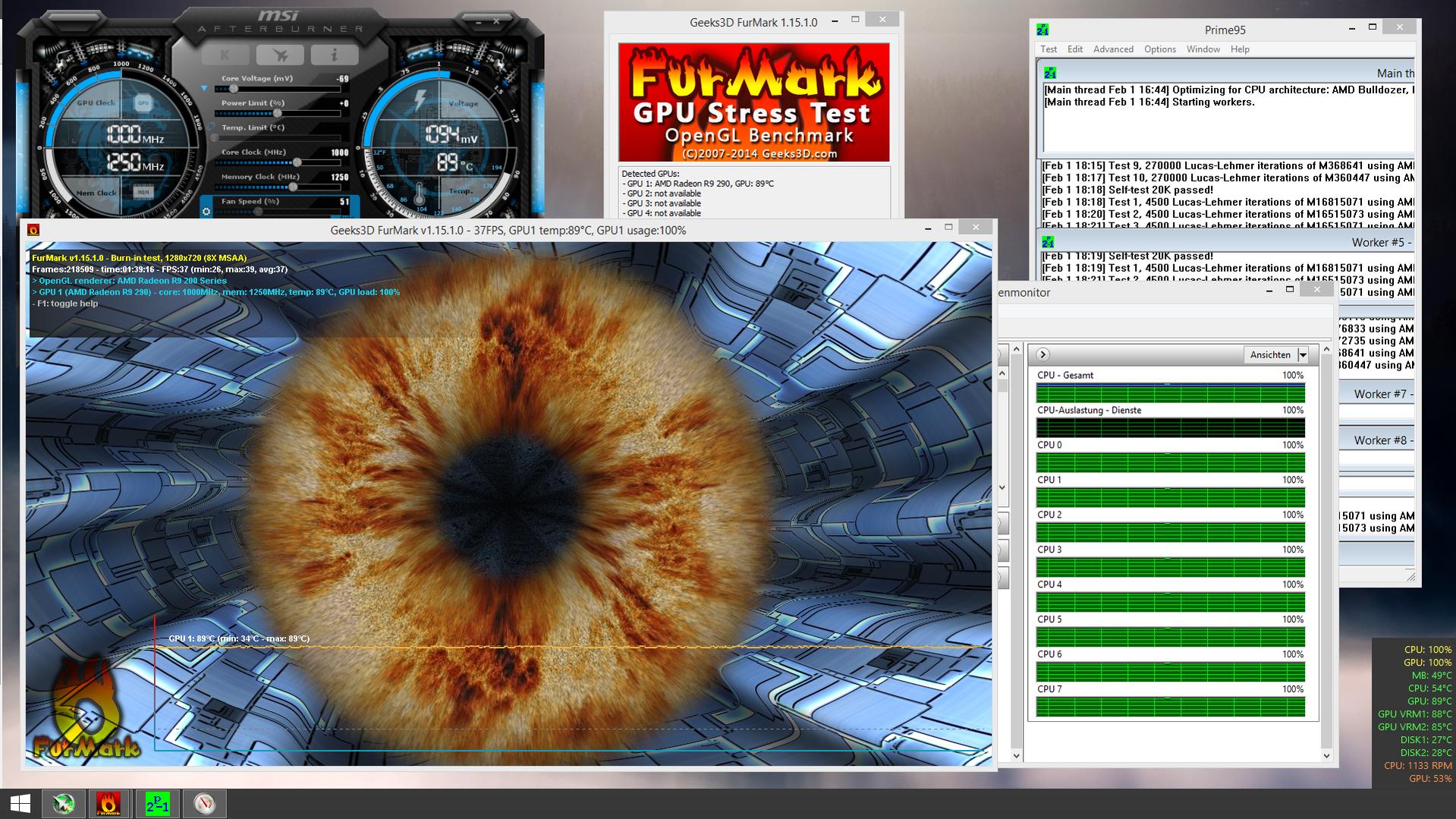Click the thermometer icon in Afterburner gauge

(420, 193)
